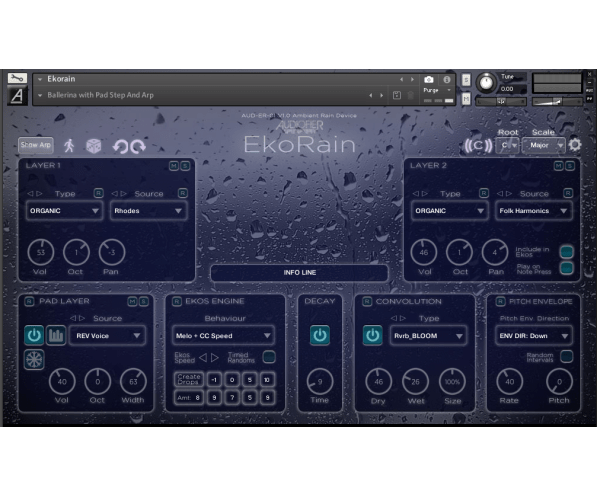This screenshot has width=597, height=497.
Task: Open Layer 2 Type ORGANIC dropdown
Action: 449,211
